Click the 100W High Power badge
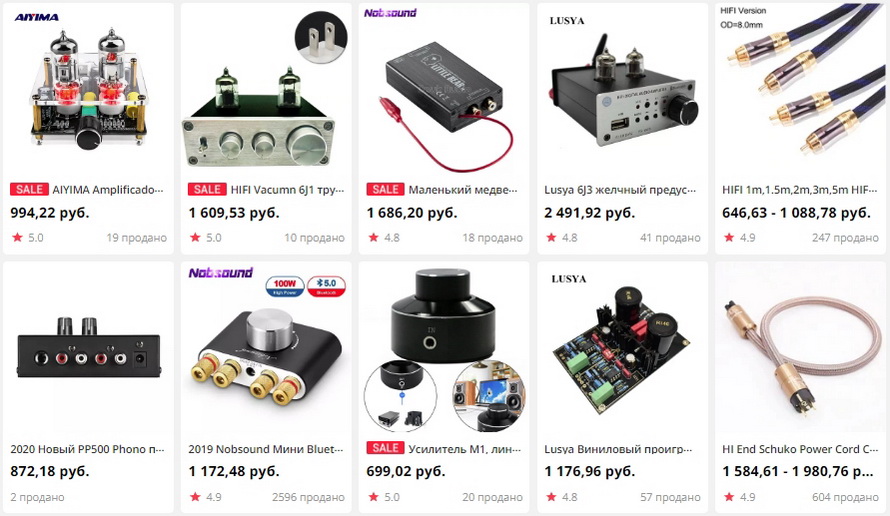Viewport: 890px width, 516px height. coord(285,286)
